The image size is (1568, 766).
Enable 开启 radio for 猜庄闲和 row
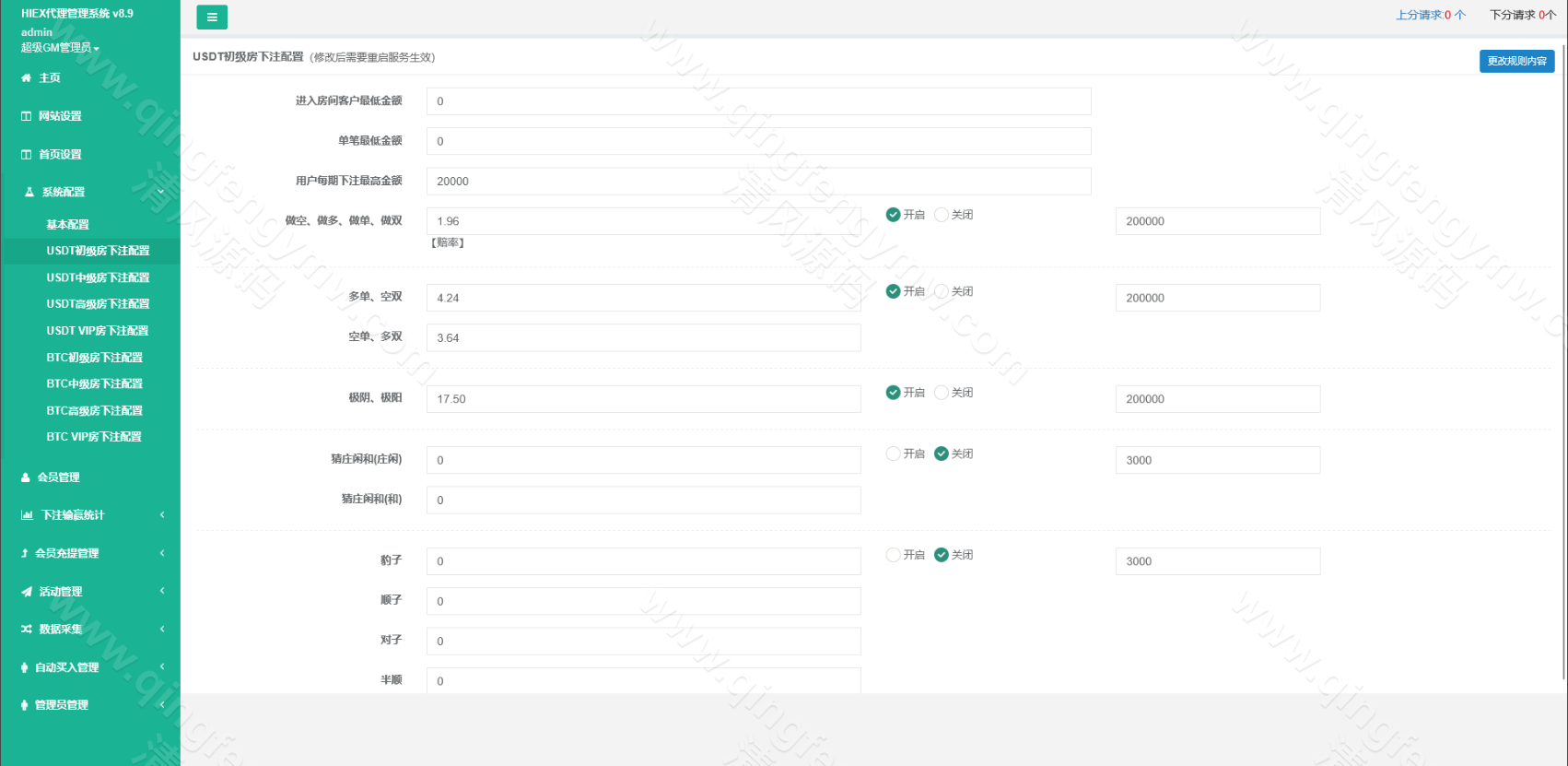893,454
